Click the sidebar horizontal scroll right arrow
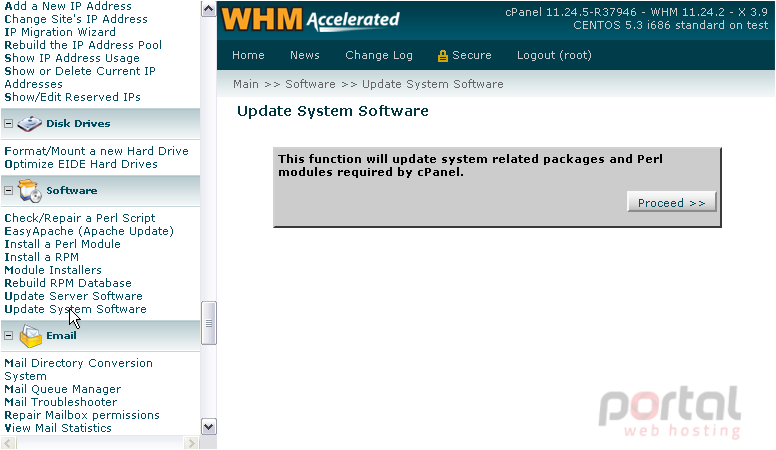 click(191, 443)
